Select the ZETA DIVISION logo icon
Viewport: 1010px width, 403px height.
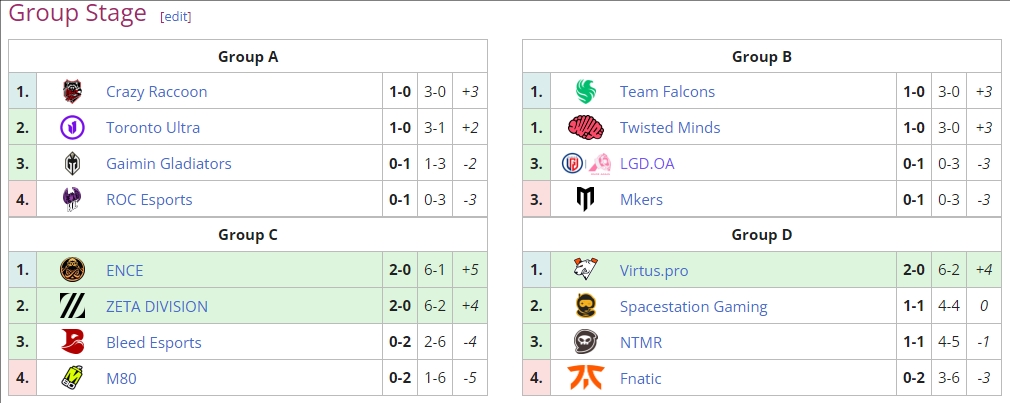(72, 306)
